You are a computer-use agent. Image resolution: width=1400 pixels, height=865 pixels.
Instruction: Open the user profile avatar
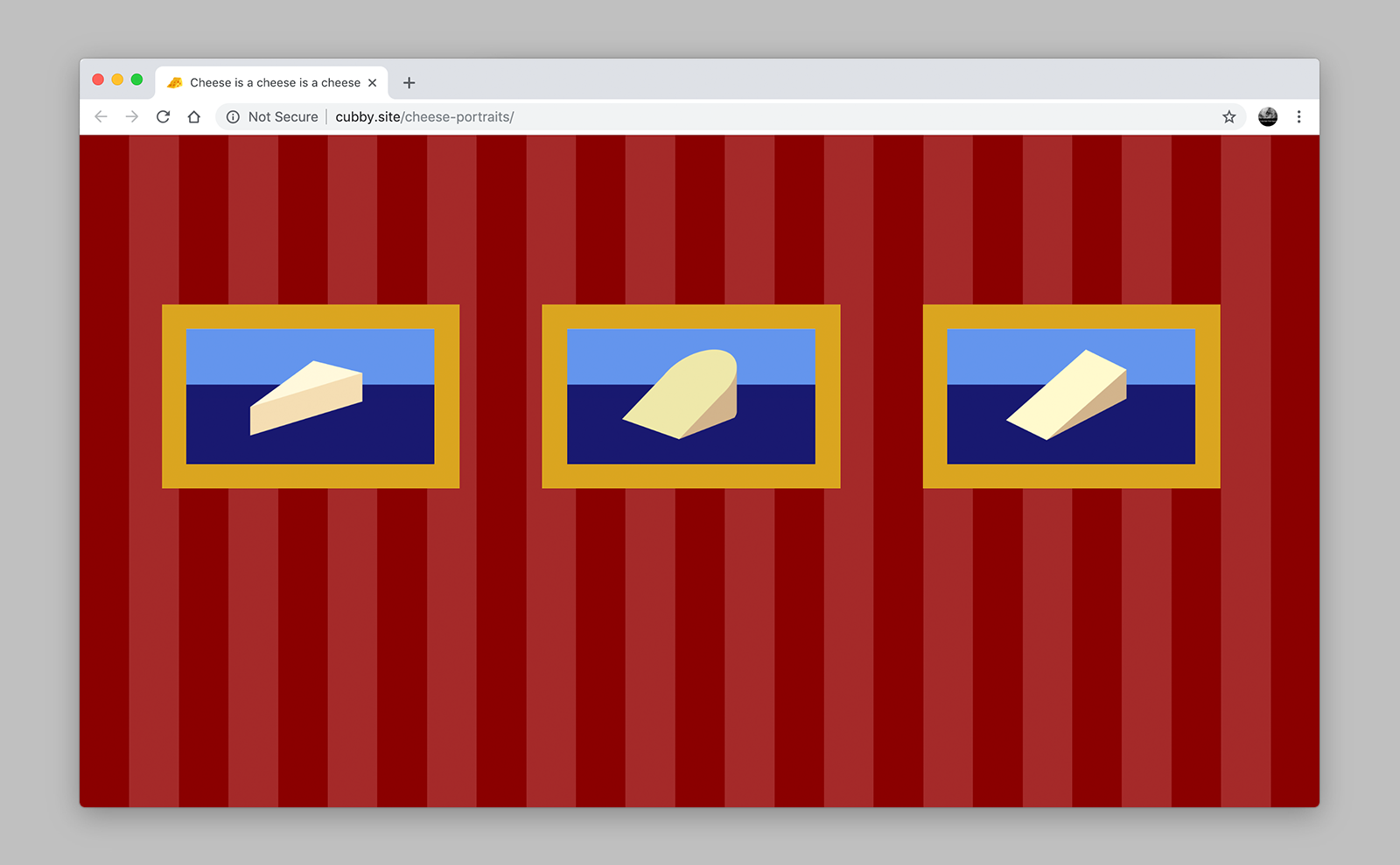pos(1267,116)
